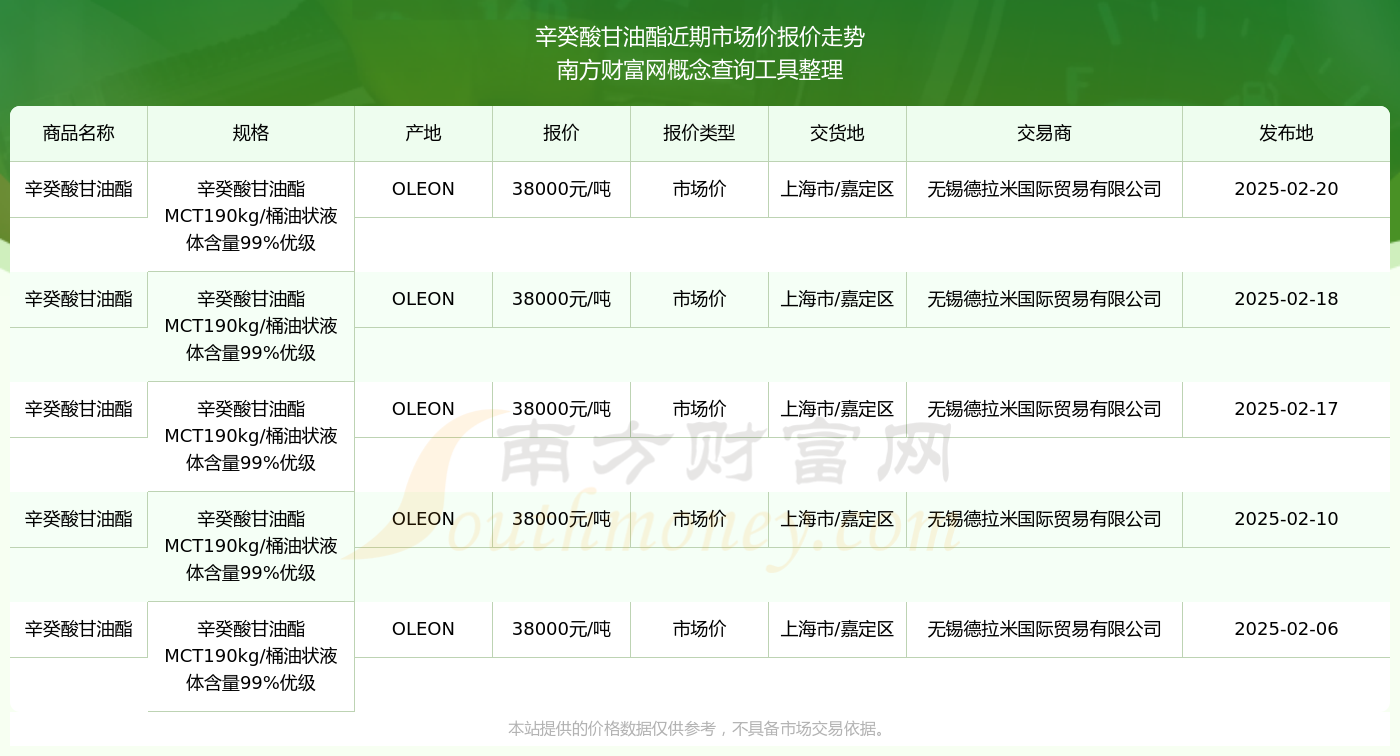
Task: Click 市场价 in the 2025-02-20 row
Action: pyautogui.click(x=699, y=189)
